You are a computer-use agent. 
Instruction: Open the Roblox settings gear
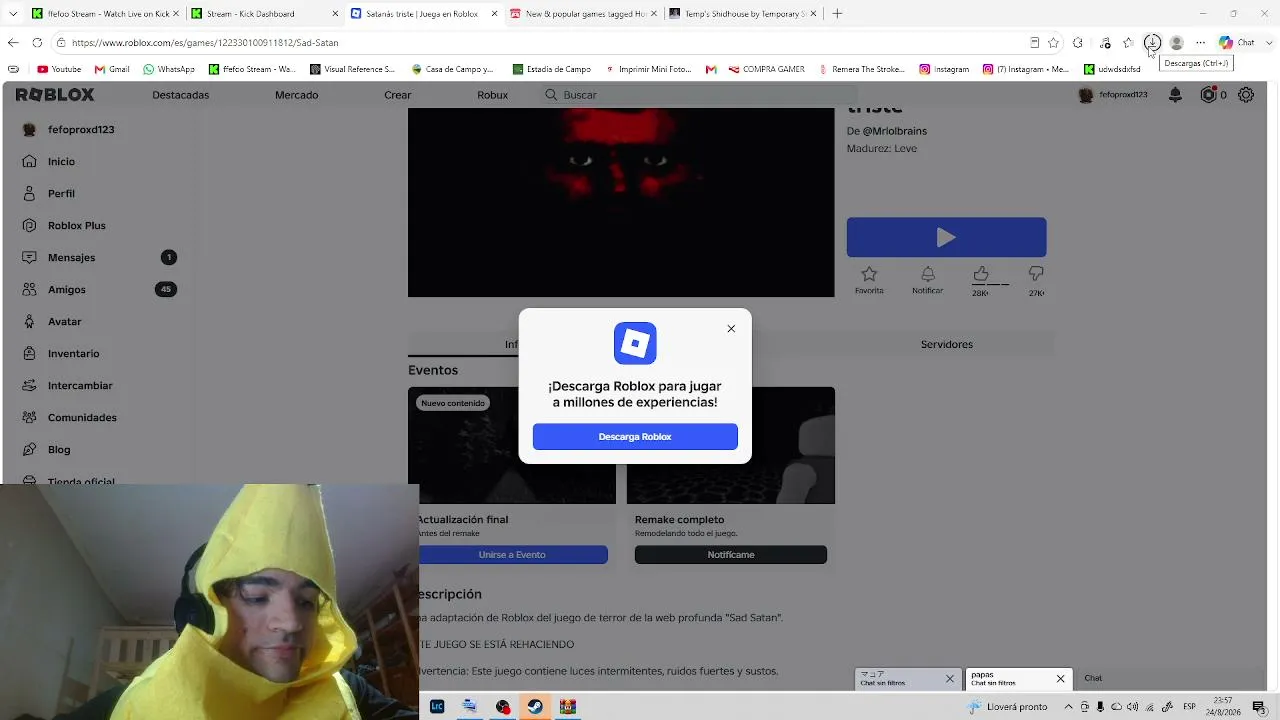(x=1246, y=95)
